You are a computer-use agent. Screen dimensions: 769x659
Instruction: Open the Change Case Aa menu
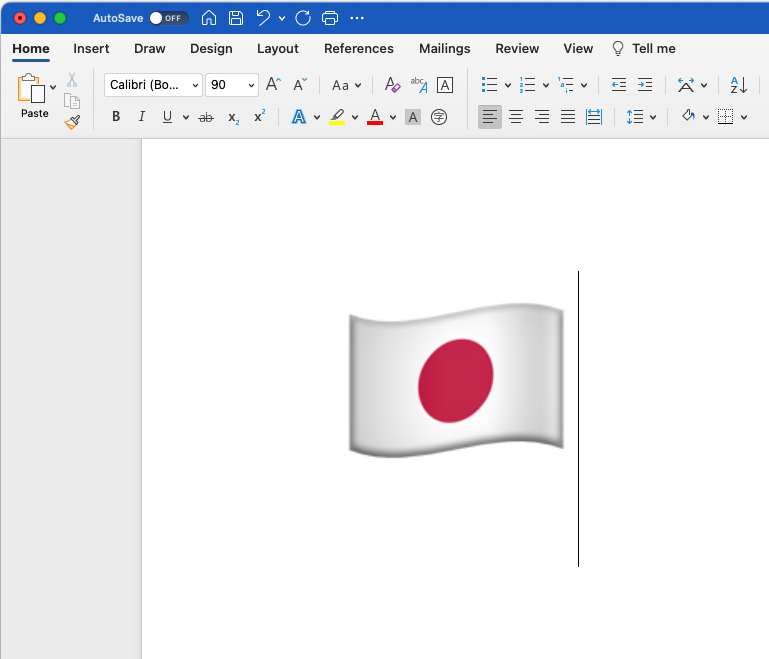346,85
